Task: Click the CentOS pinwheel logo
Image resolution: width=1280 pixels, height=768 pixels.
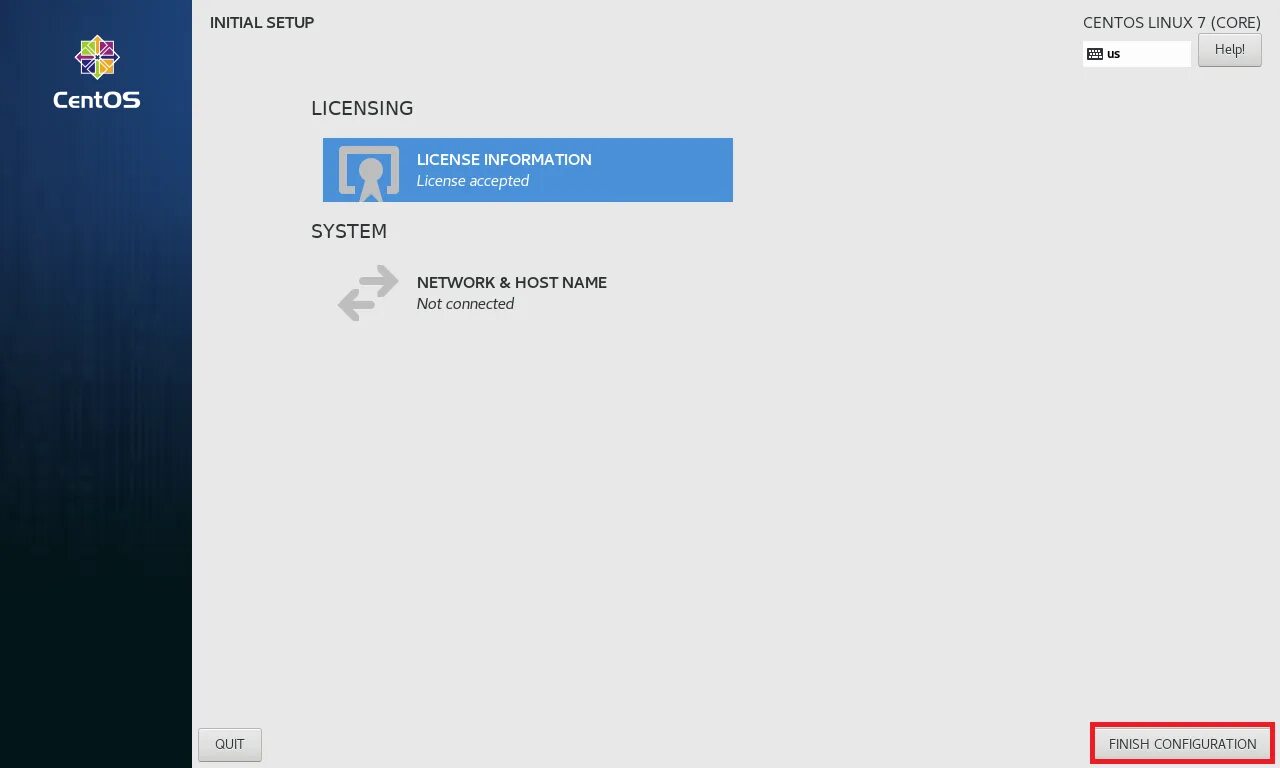Action: tap(97, 57)
